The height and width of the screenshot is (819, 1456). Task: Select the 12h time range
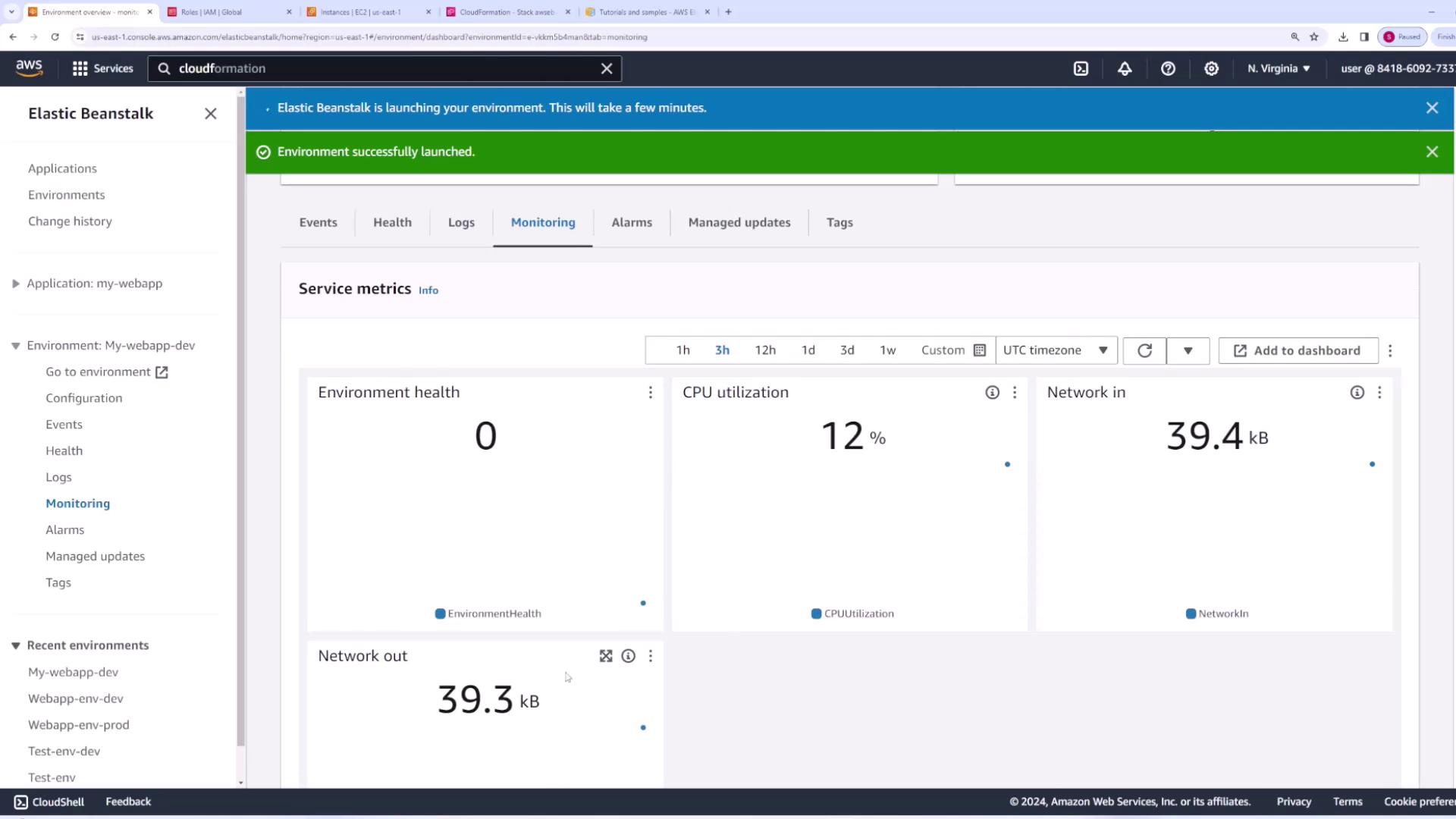(764, 350)
